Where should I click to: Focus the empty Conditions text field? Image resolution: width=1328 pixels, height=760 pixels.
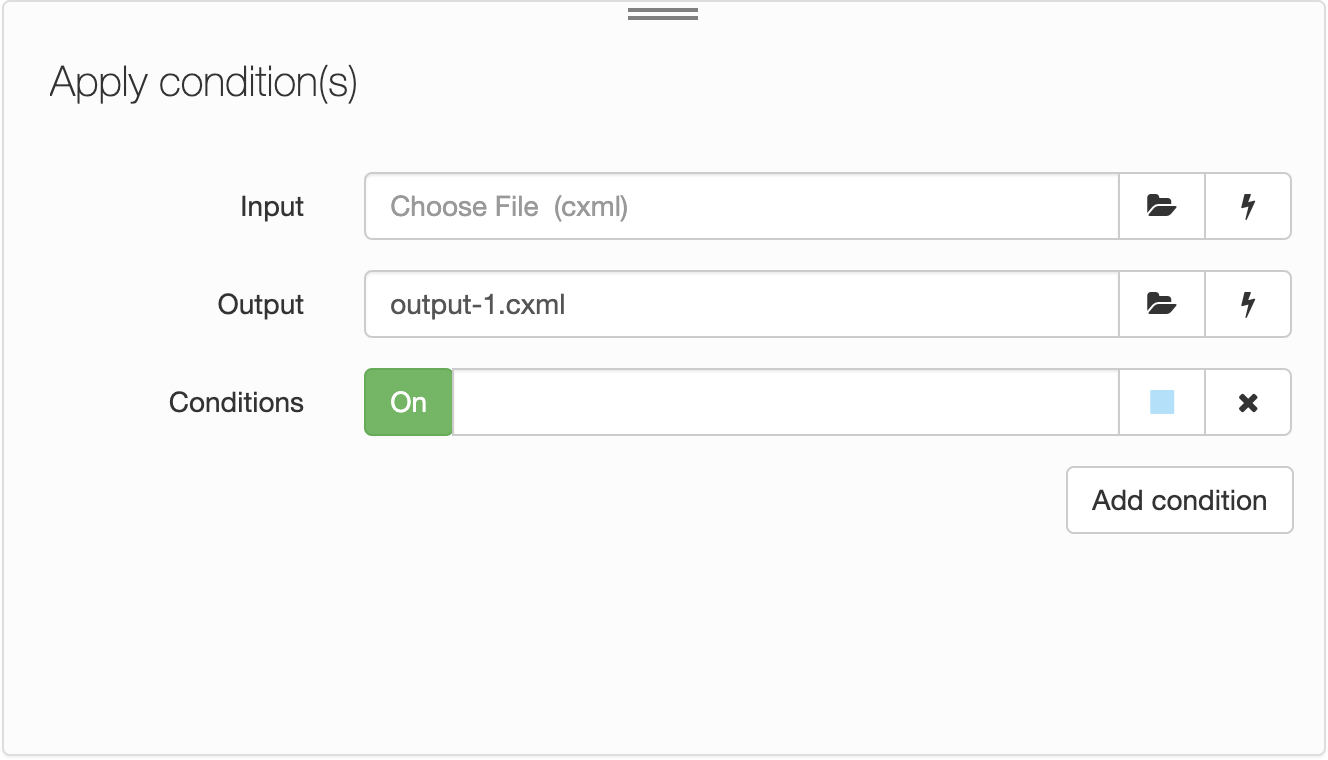(785, 402)
